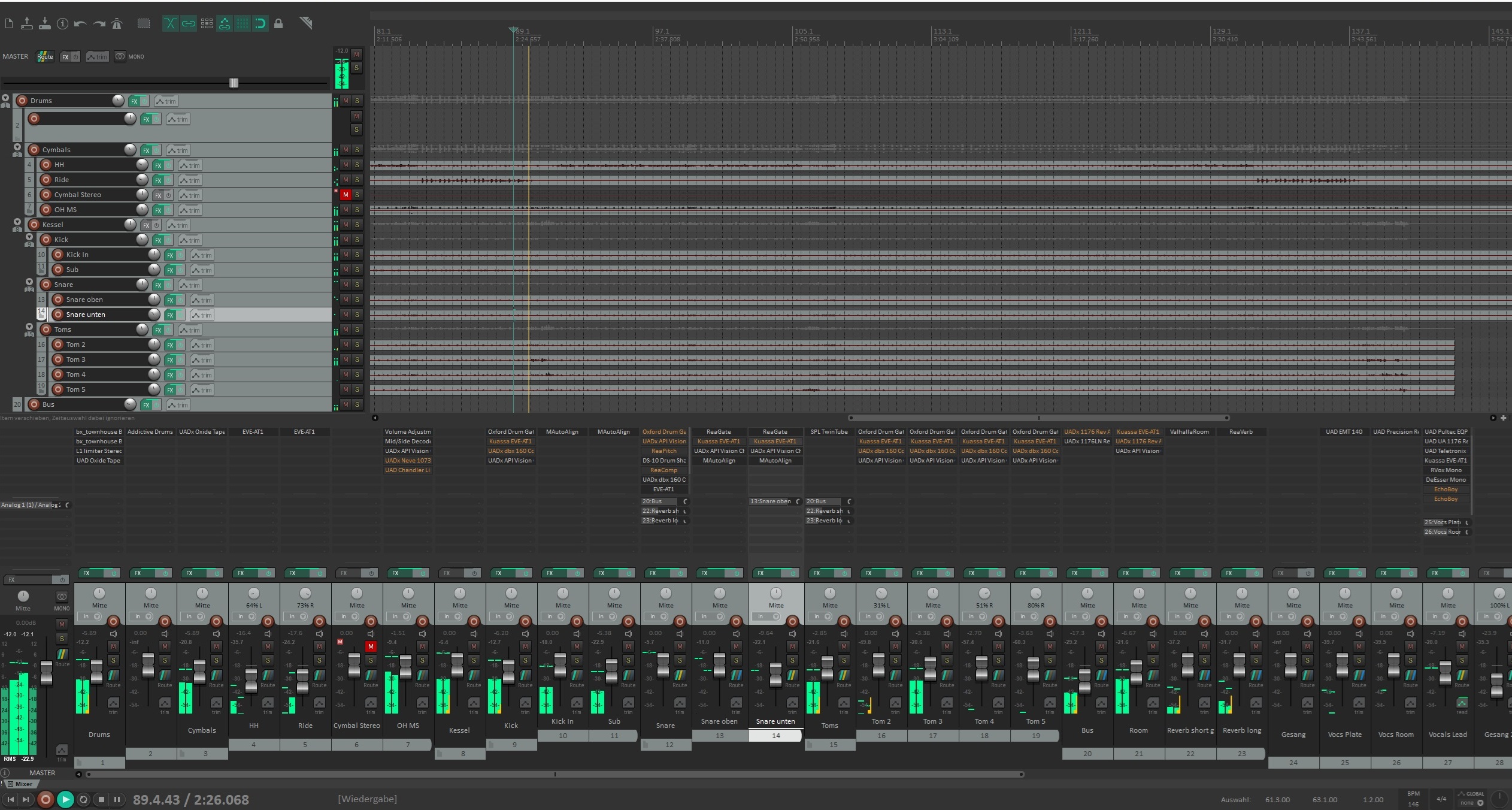Click the undo arrow in the toolbar
1512x810 pixels.
point(80,24)
